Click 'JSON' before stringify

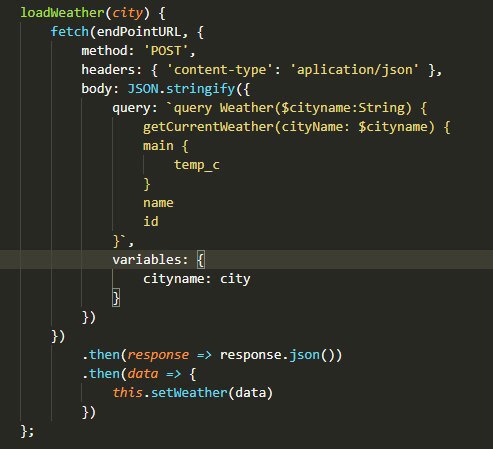(x=143, y=89)
